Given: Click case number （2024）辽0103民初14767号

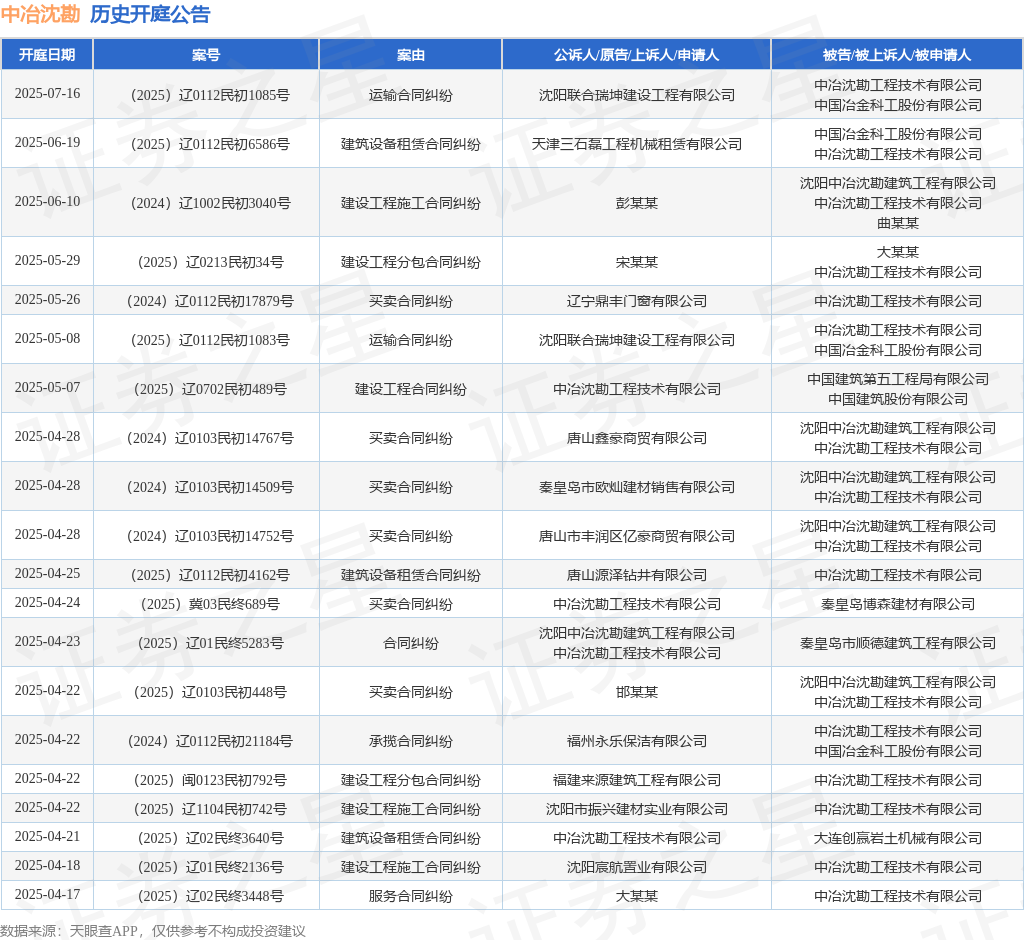Looking at the screenshot, I should [210, 438].
